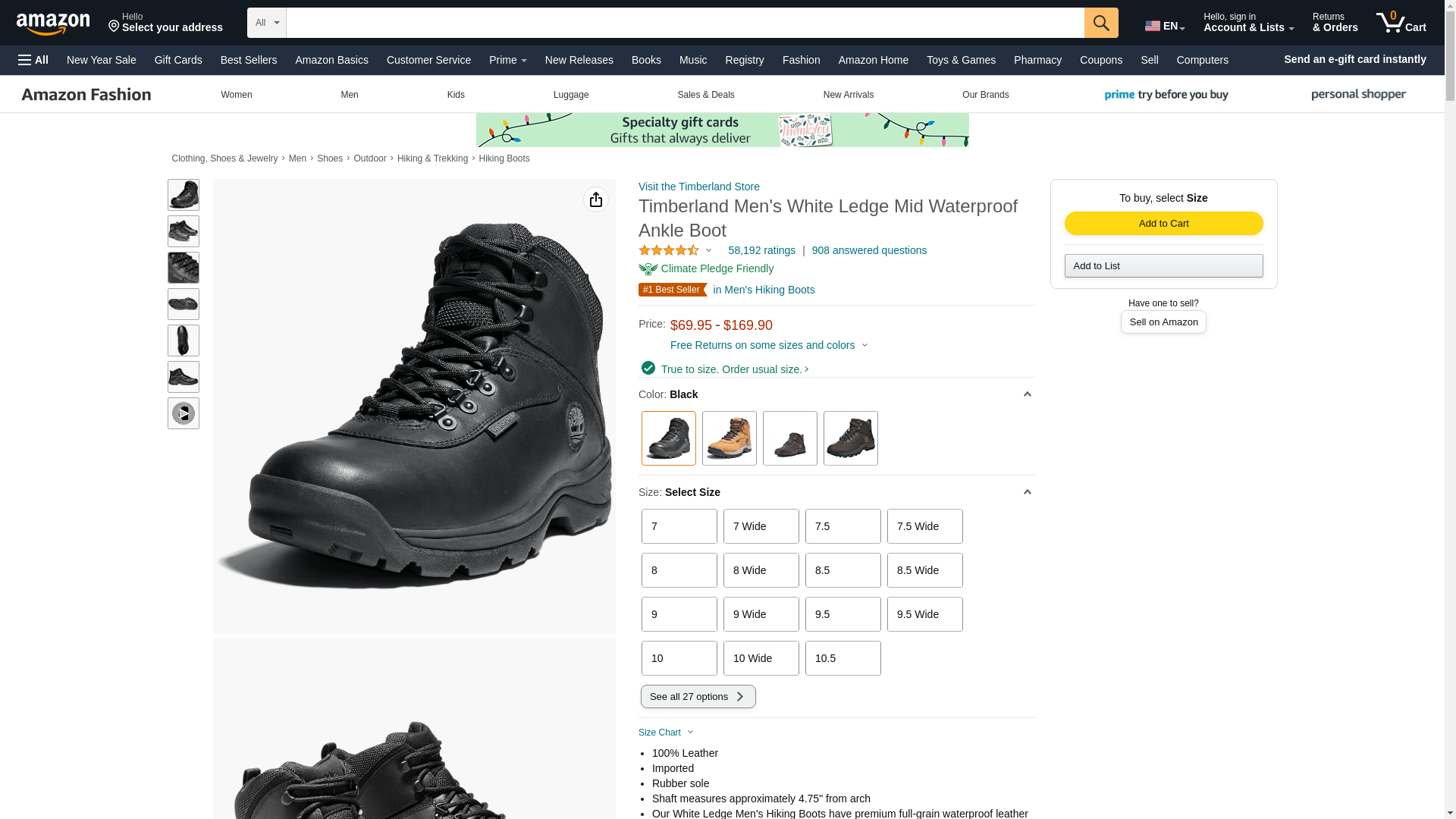Viewport: 1456px width, 819px height.
Task: Expand Free Returns details
Action: click(768, 345)
